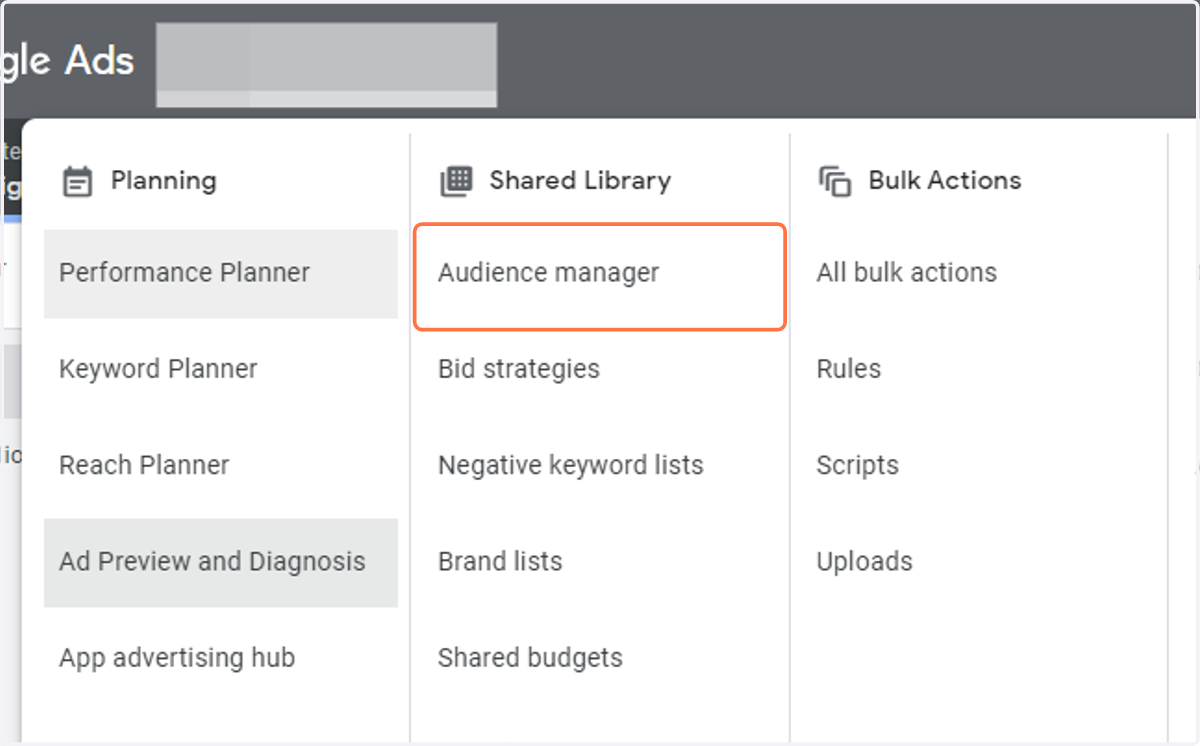This screenshot has height=746, width=1200.
Task: Open Brand lists
Action: click(500, 562)
